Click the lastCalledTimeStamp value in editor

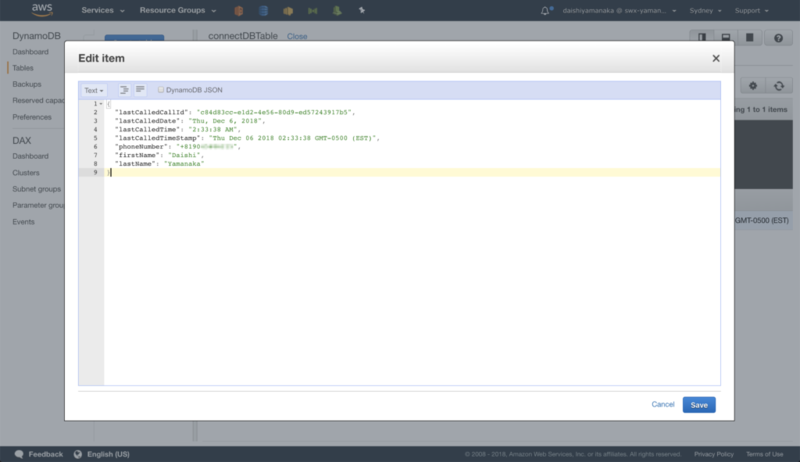point(294,138)
